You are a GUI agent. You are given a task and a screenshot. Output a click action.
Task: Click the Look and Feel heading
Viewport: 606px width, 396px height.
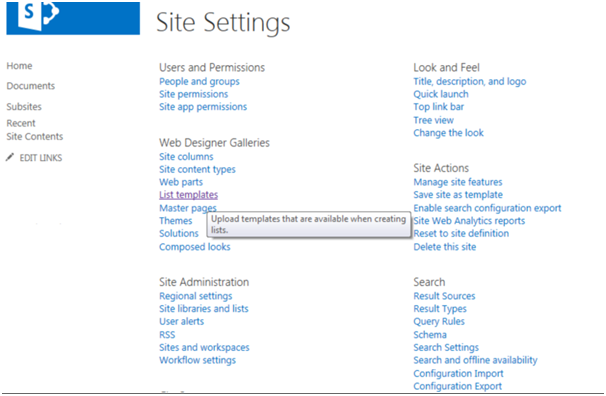pos(446,68)
